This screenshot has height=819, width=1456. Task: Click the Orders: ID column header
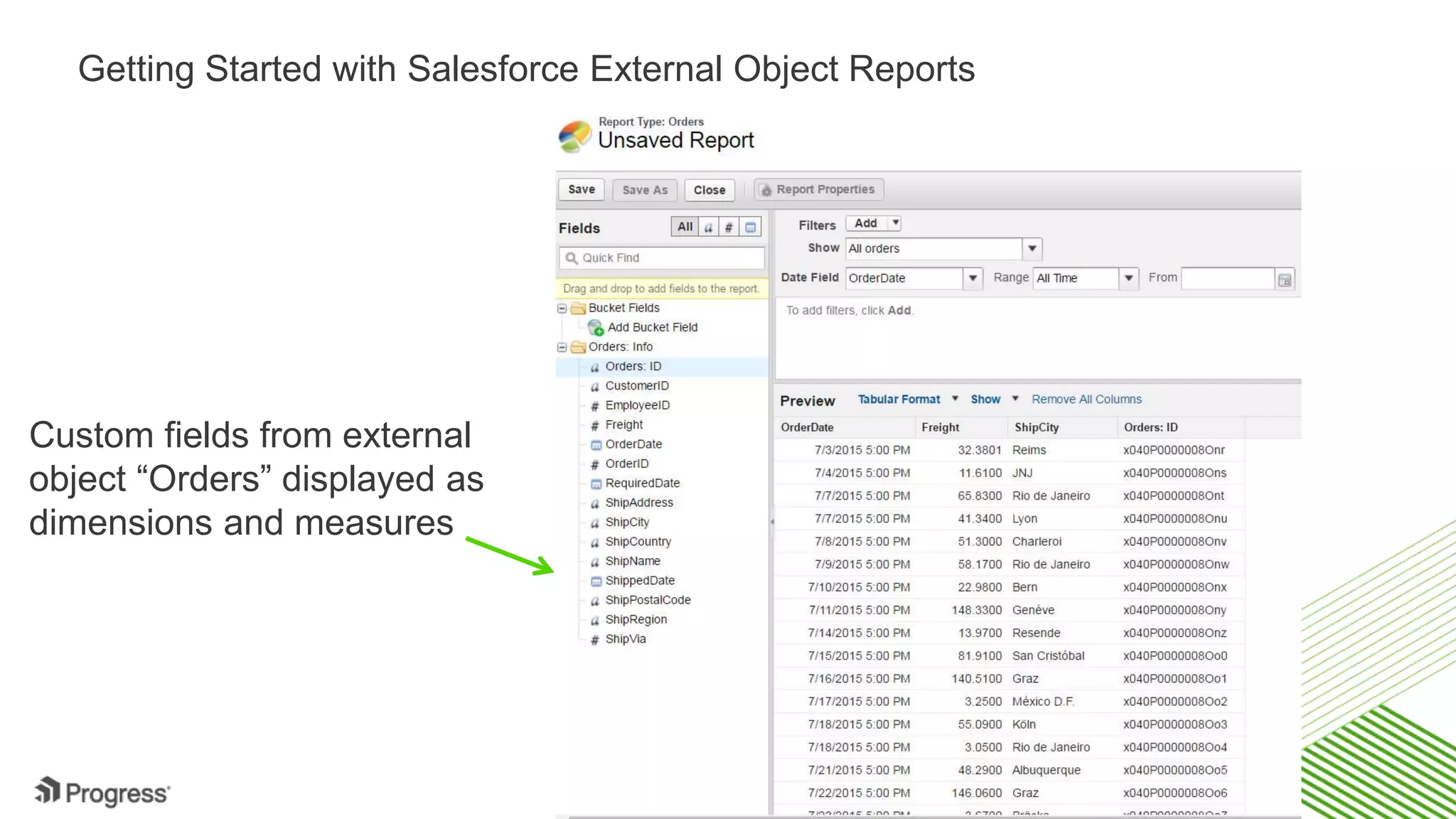tap(1180, 427)
